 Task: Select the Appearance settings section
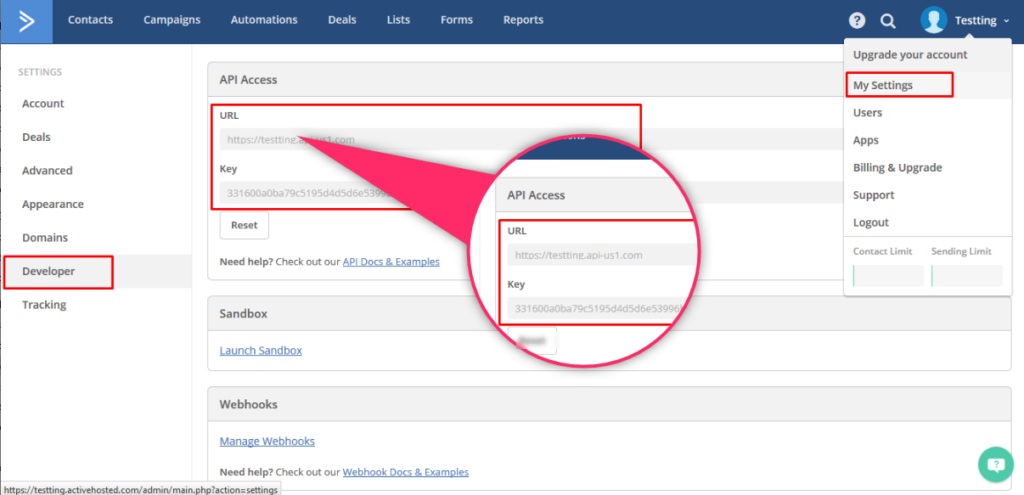pos(53,204)
